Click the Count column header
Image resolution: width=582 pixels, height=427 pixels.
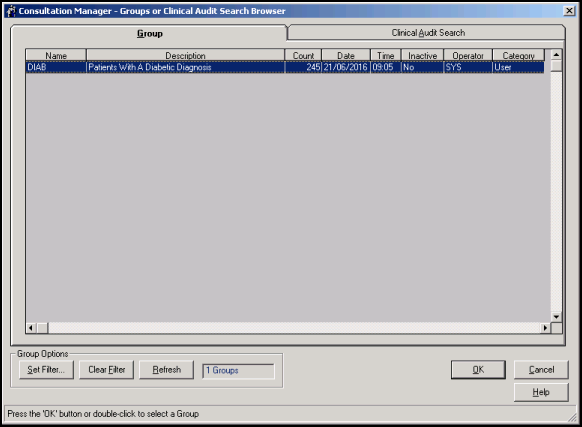tap(303, 55)
